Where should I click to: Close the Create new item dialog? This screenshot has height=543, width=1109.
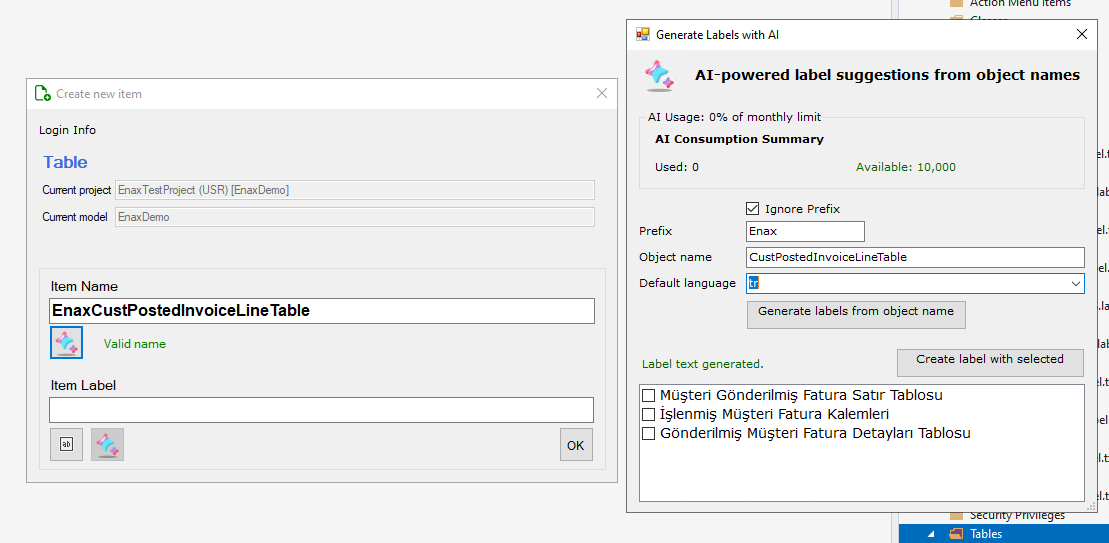(x=602, y=93)
